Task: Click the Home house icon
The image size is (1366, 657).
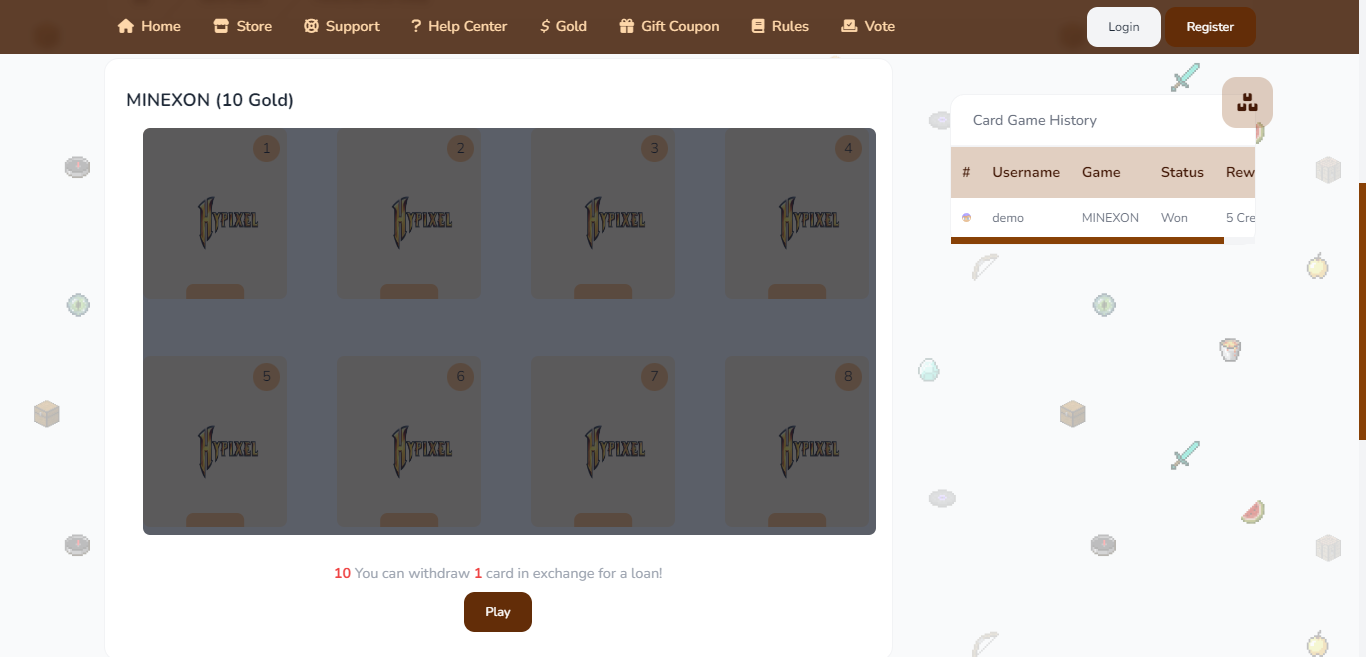Action: (126, 26)
